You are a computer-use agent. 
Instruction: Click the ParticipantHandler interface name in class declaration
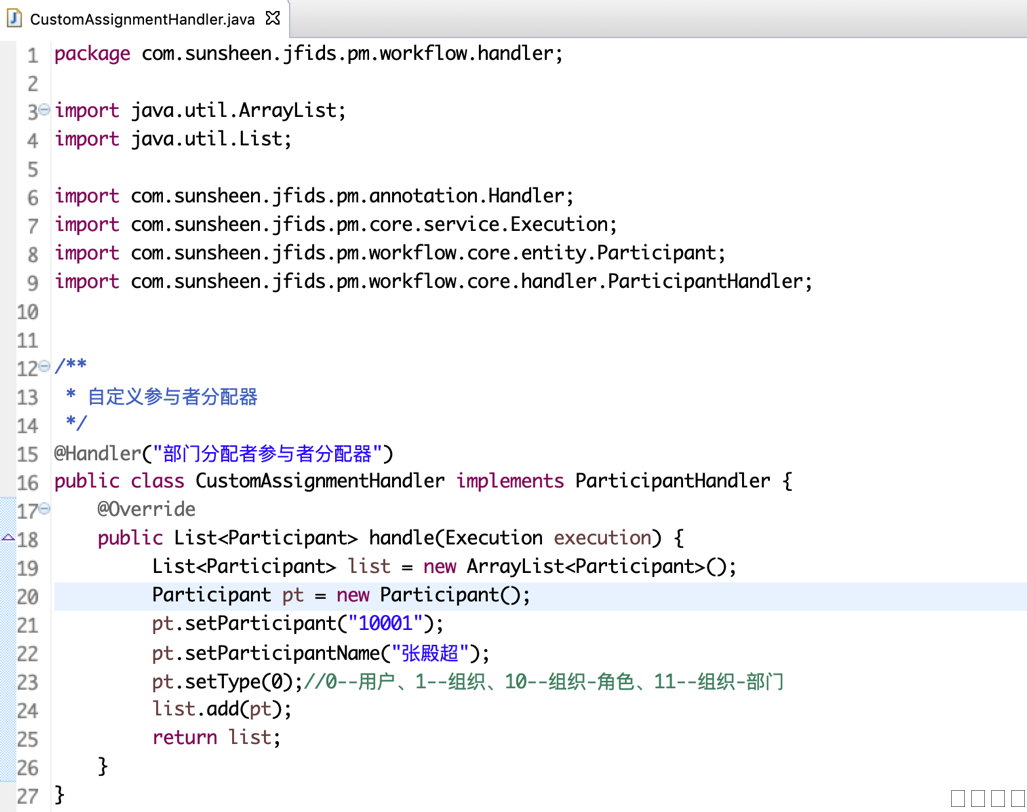click(x=672, y=481)
